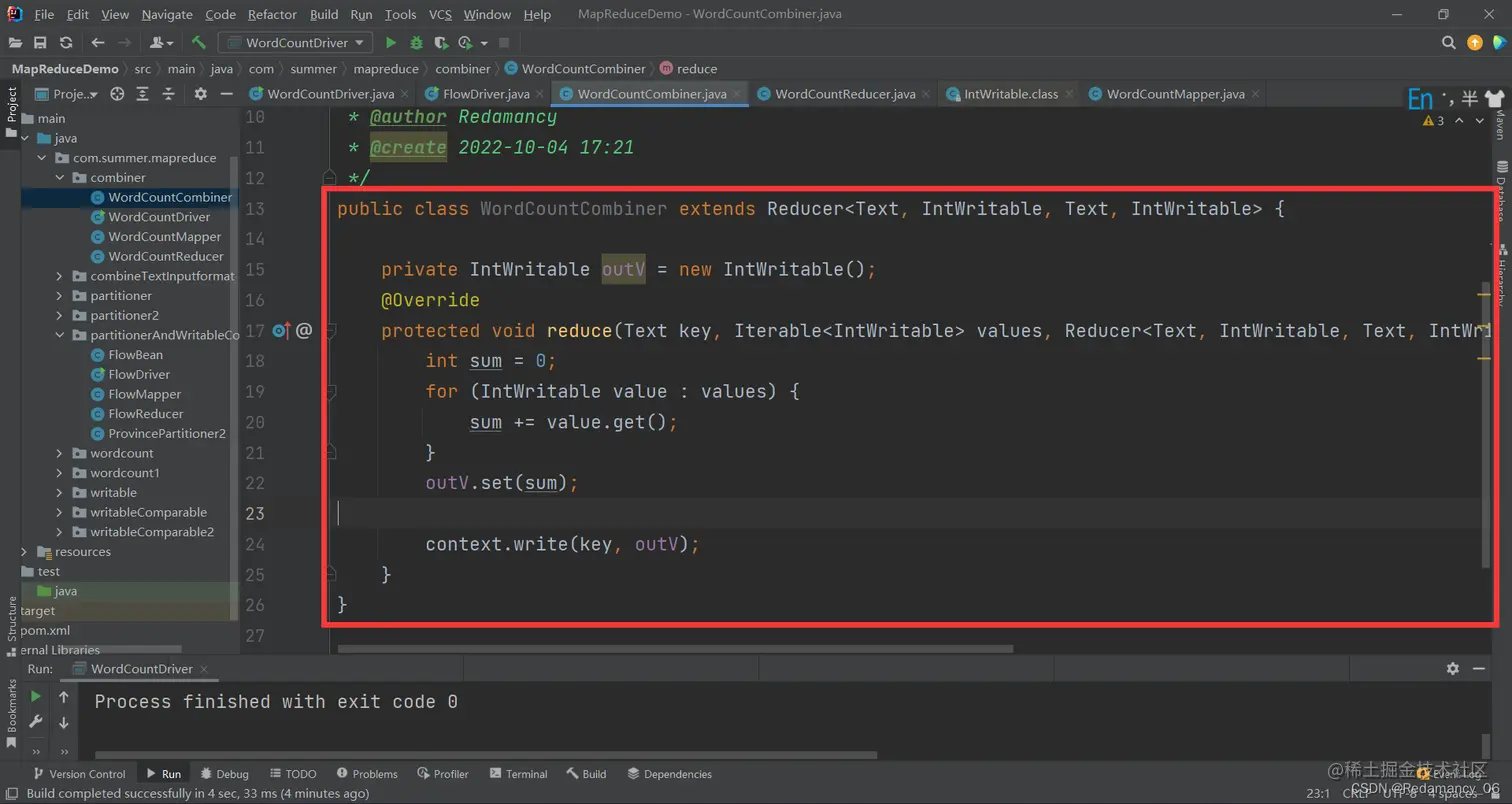Open the Version Control tool window
Viewport: 1512px width, 804px height.
click(79, 774)
